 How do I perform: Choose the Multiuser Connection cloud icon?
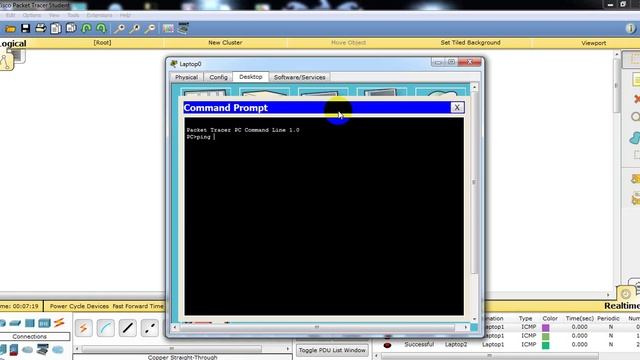point(58,350)
